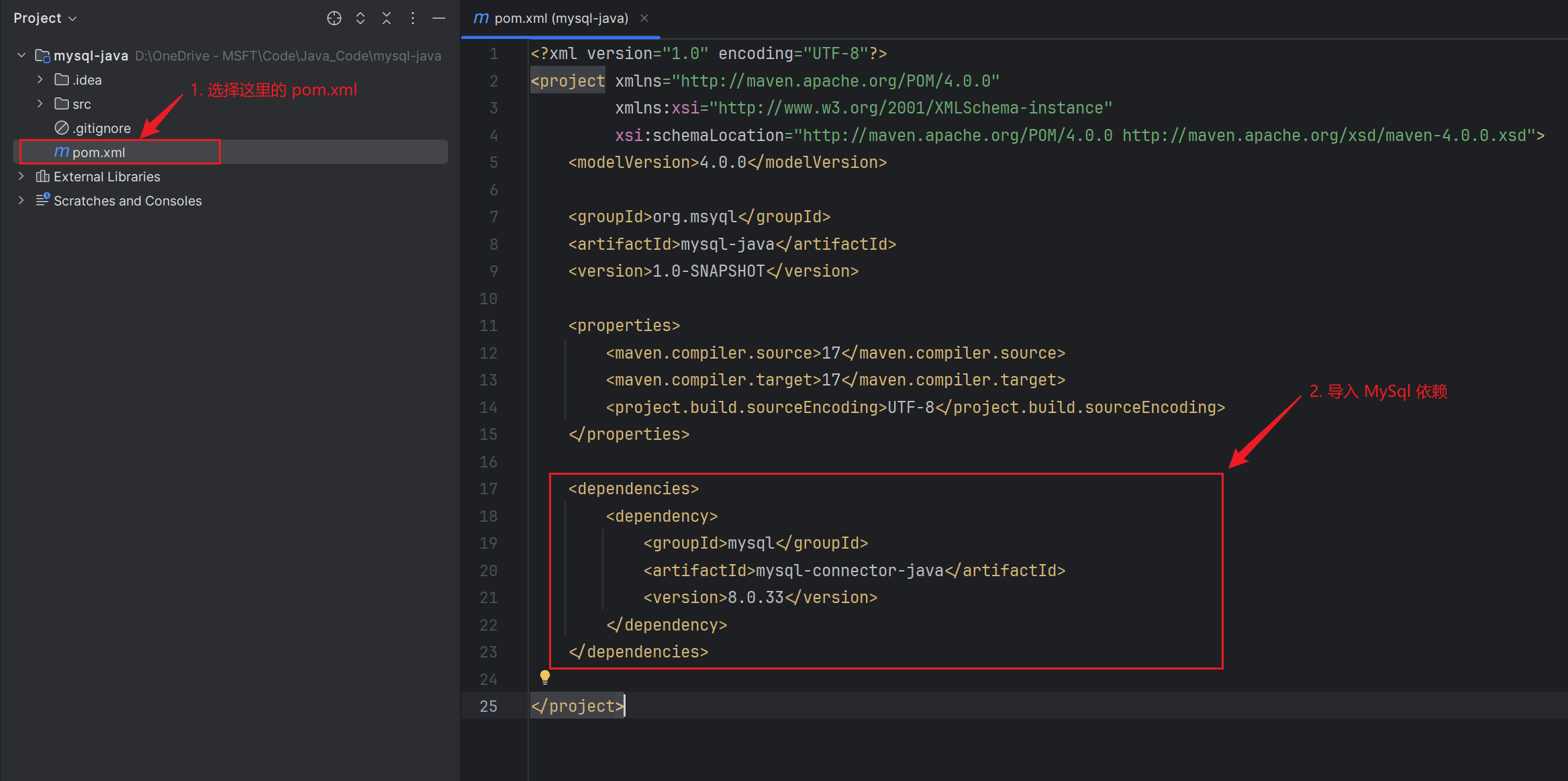Click the </properties> closing tag

click(x=629, y=434)
